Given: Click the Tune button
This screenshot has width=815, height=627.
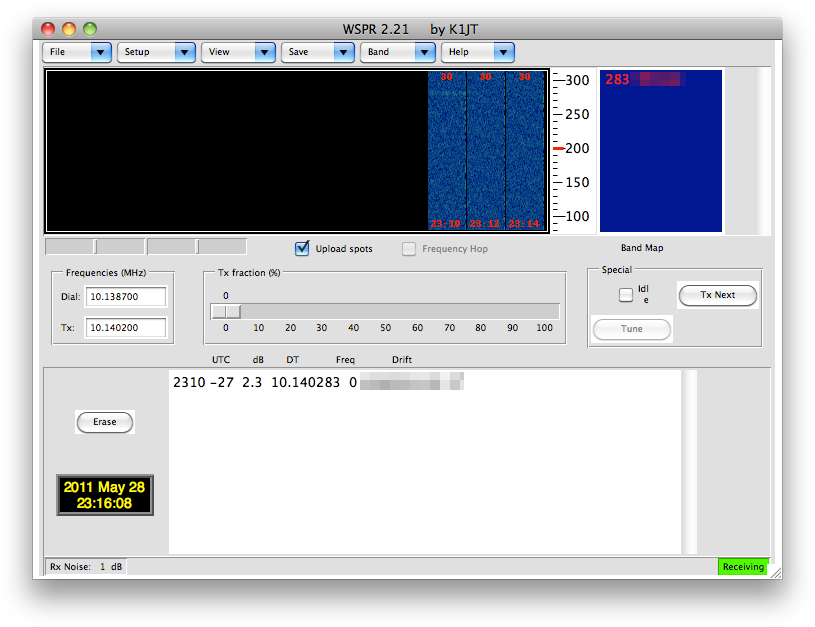Looking at the screenshot, I should (x=632, y=329).
